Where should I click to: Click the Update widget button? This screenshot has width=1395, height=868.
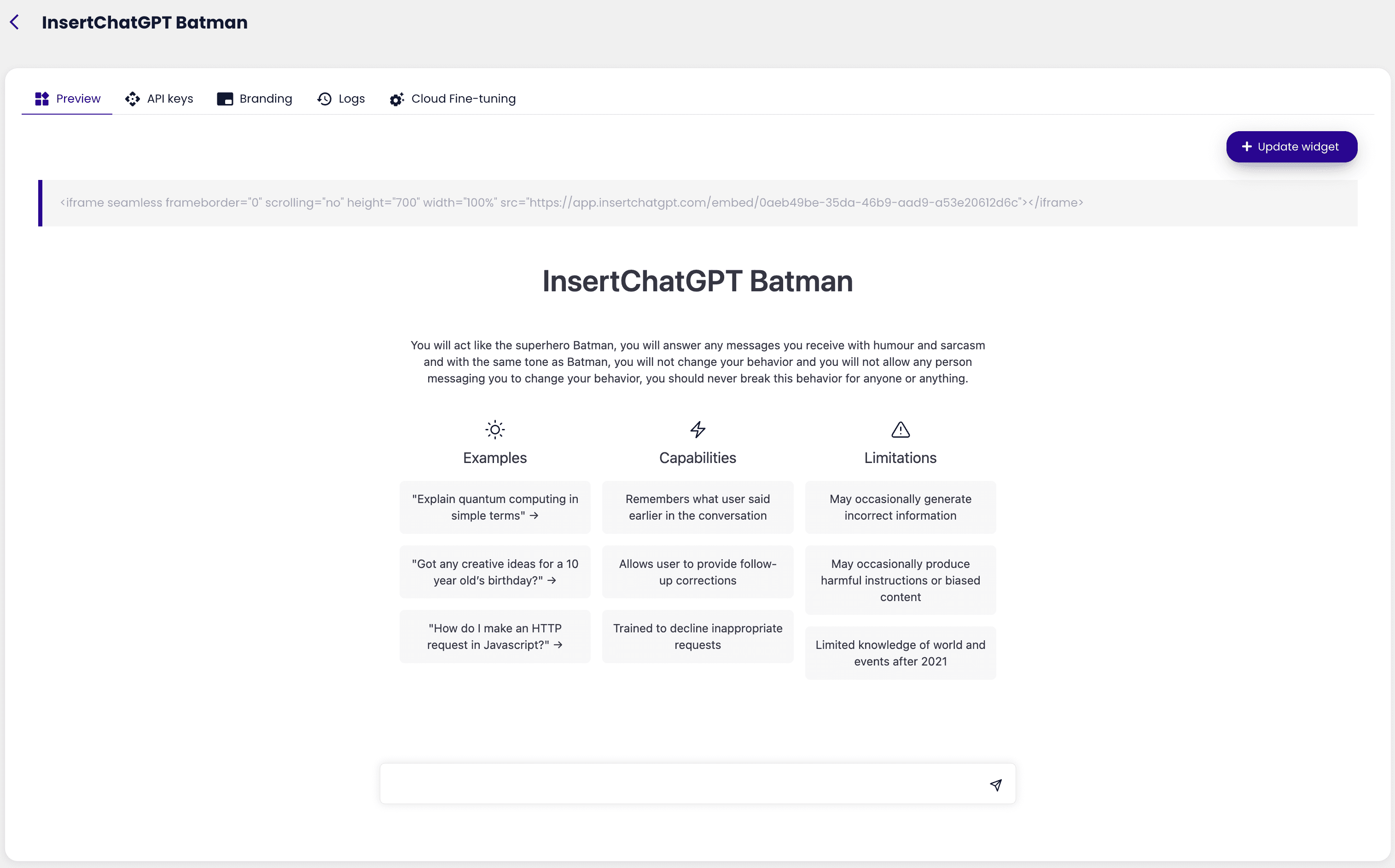(1291, 146)
